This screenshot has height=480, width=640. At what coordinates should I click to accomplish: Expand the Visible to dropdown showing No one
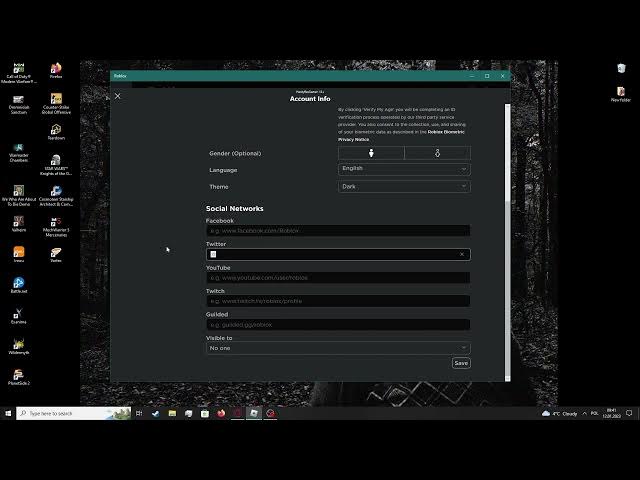(x=338, y=348)
